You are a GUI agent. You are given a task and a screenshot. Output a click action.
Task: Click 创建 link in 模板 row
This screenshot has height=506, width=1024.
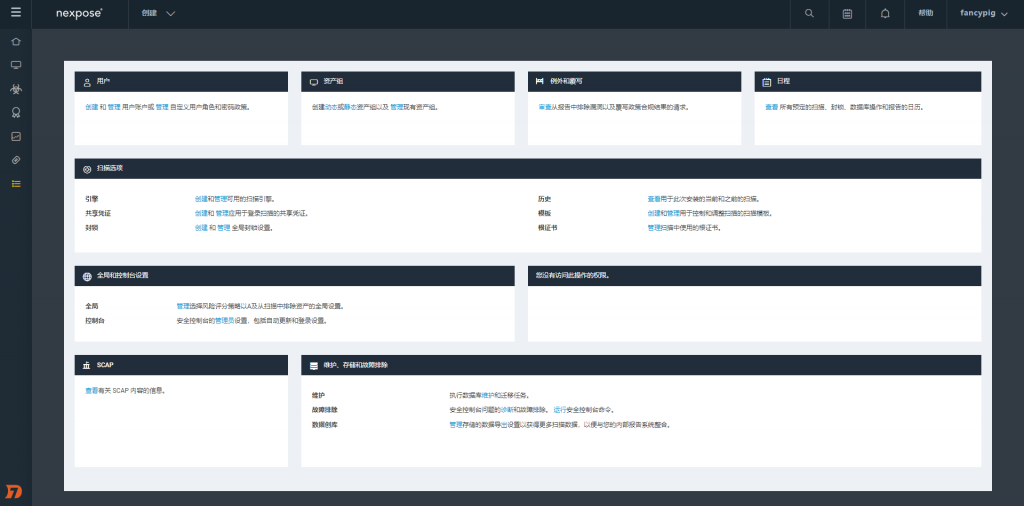pos(654,213)
